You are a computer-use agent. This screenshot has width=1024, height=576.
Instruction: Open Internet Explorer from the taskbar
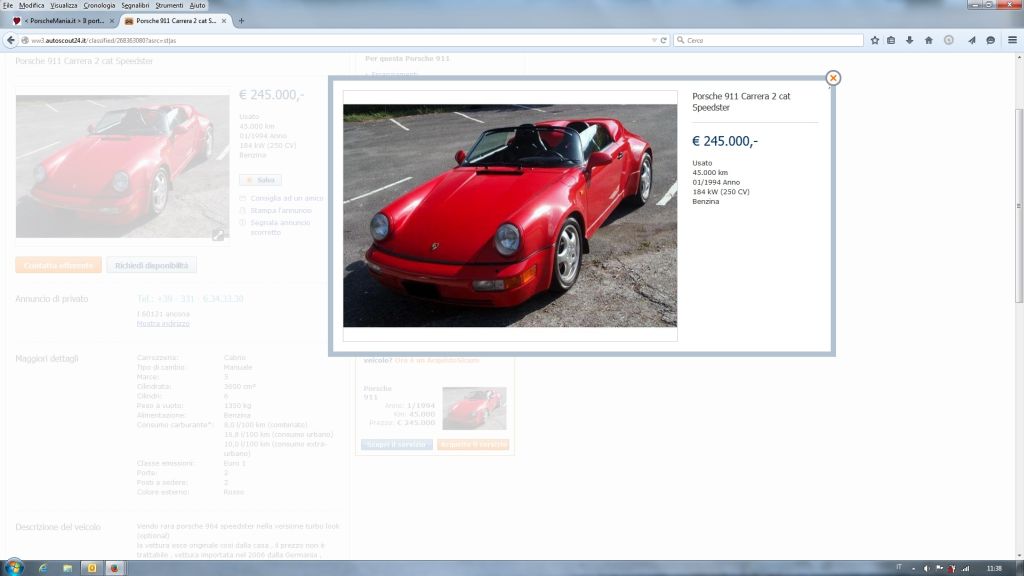(43, 568)
